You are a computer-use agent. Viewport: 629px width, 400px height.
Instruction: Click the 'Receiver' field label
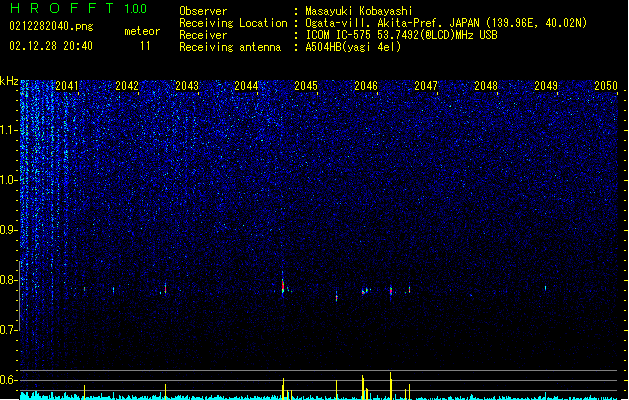click(203, 35)
